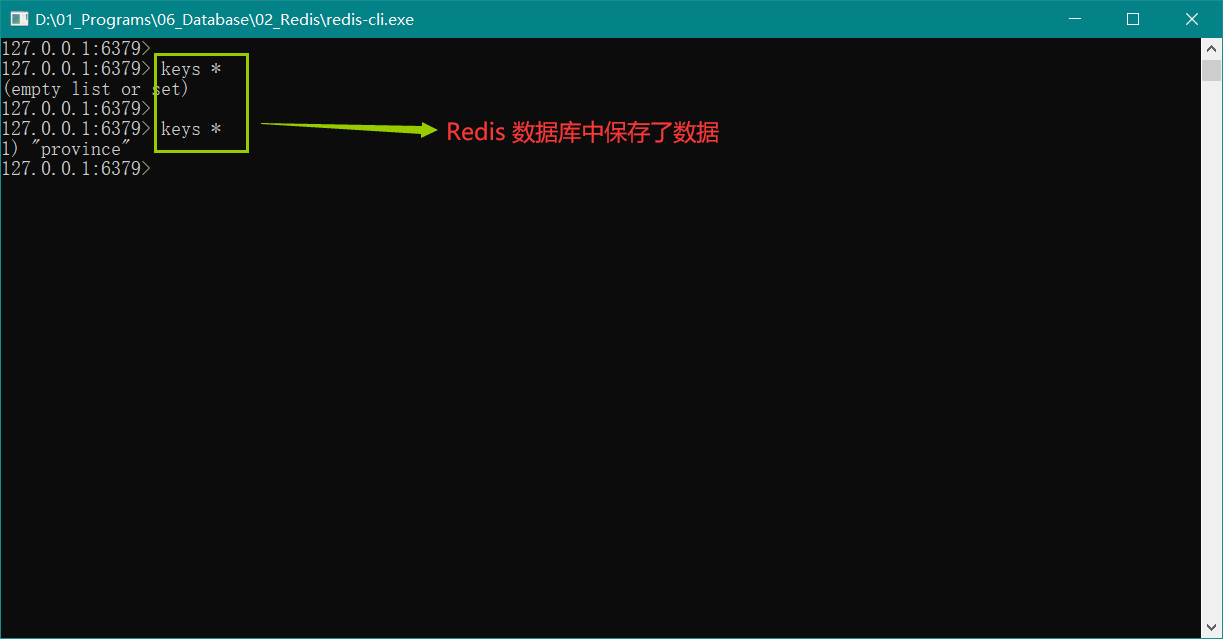
Task: Click the redis-cli console icon in title bar
Action: click(19, 19)
